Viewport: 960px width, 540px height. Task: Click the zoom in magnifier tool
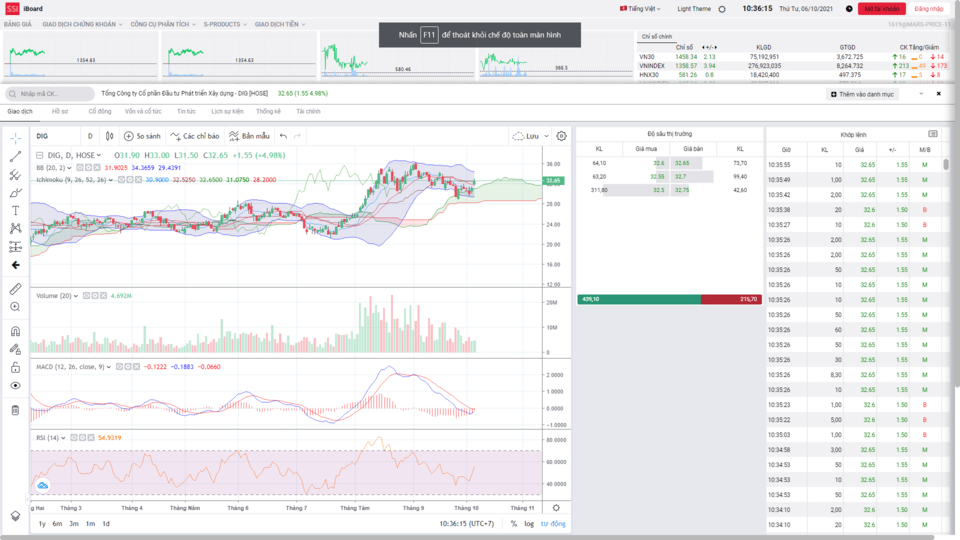[15, 307]
